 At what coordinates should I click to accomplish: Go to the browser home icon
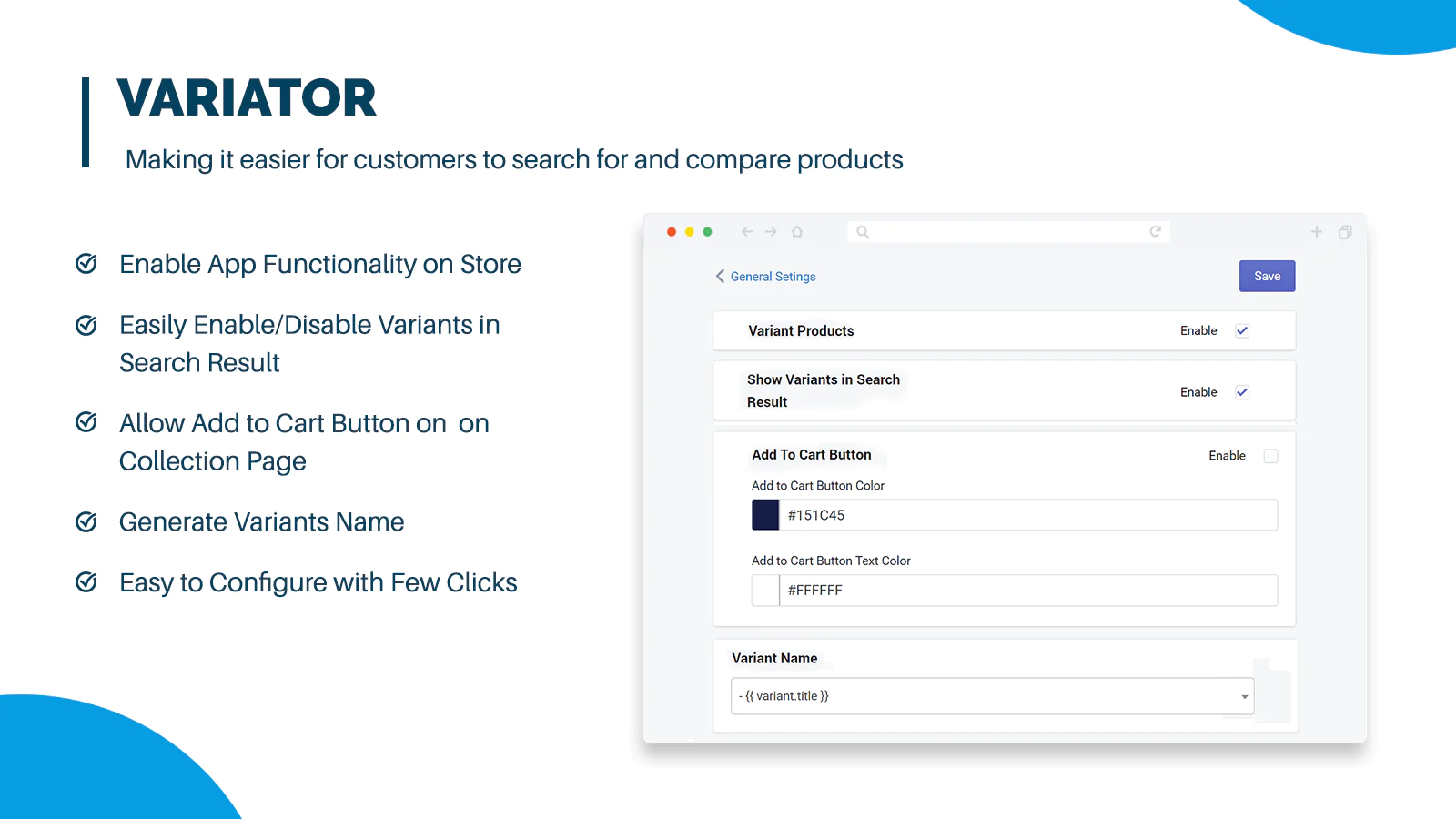[x=797, y=232]
